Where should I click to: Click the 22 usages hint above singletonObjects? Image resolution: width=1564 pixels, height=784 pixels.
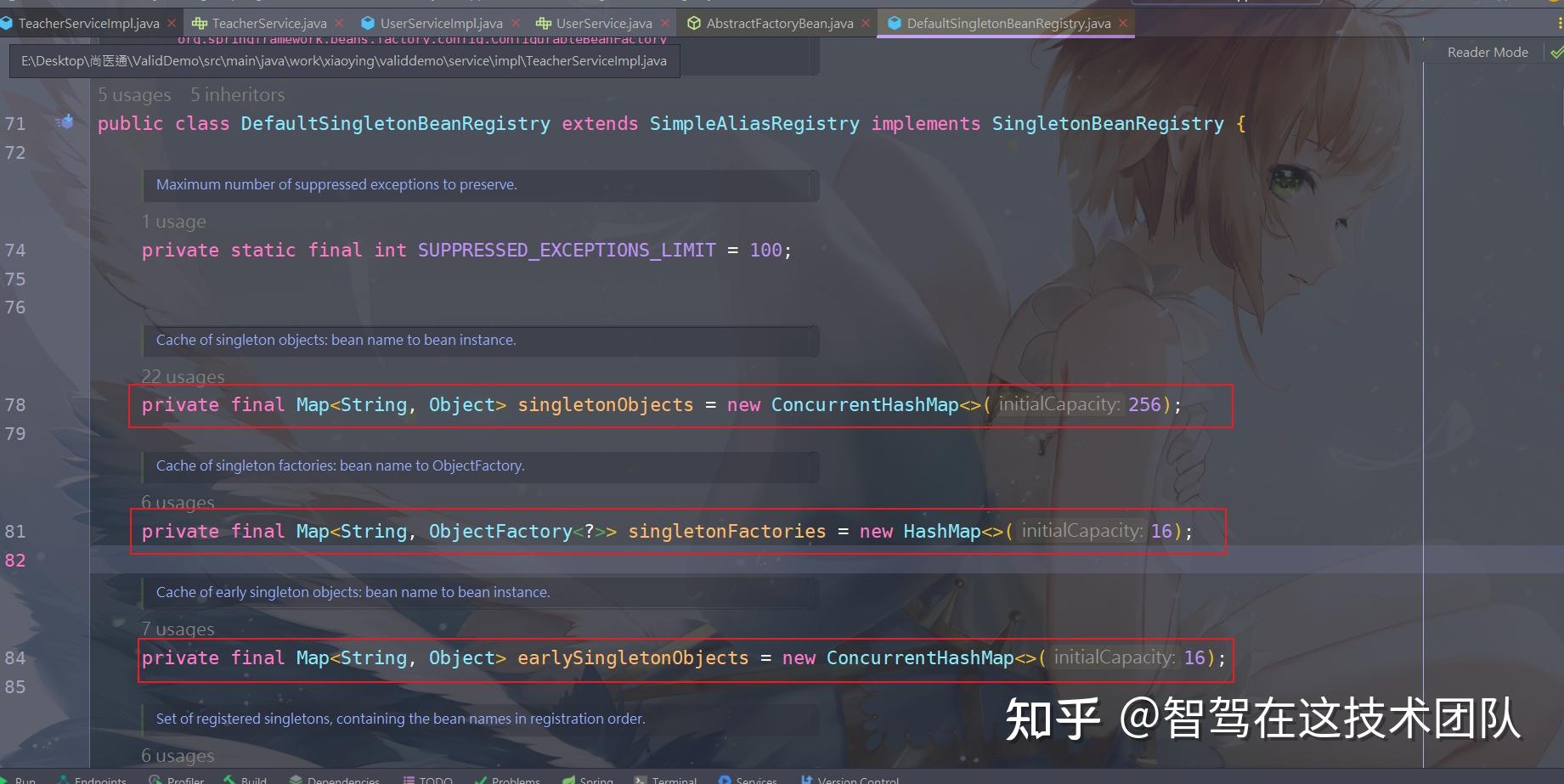(182, 376)
